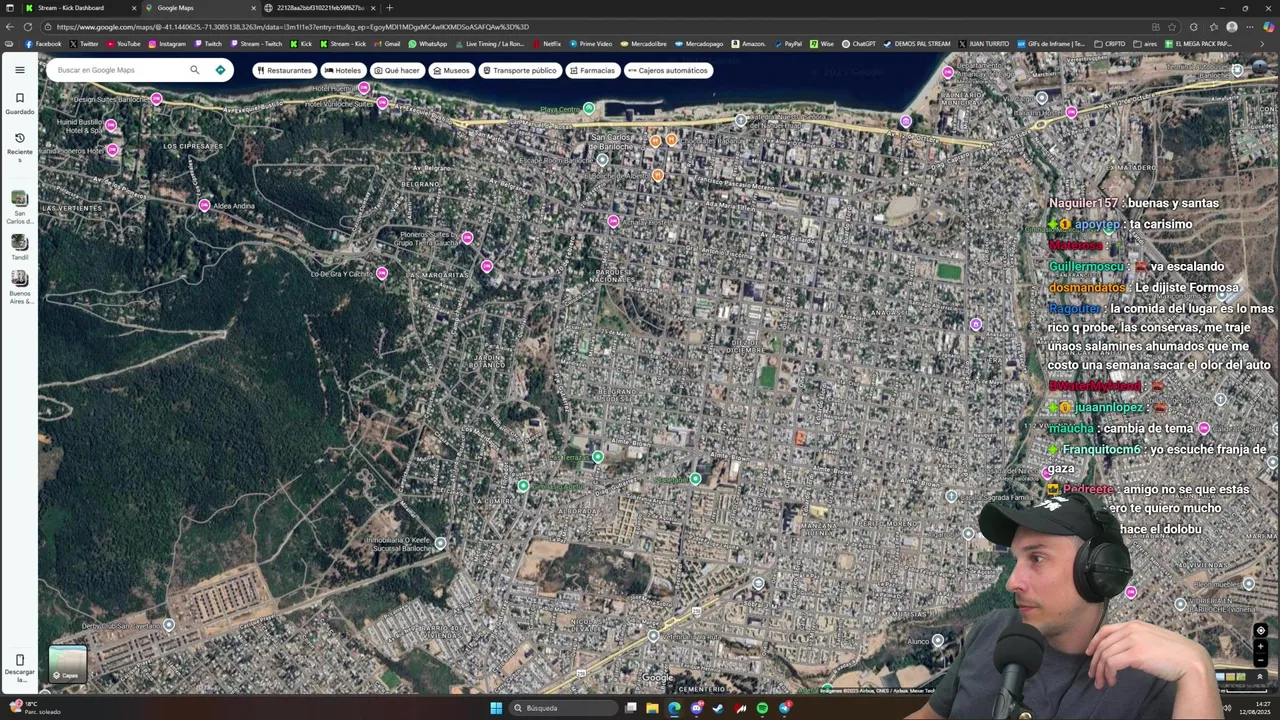Switch map layer with the Capas thumbnail
This screenshot has width=1280, height=720.
click(68, 664)
